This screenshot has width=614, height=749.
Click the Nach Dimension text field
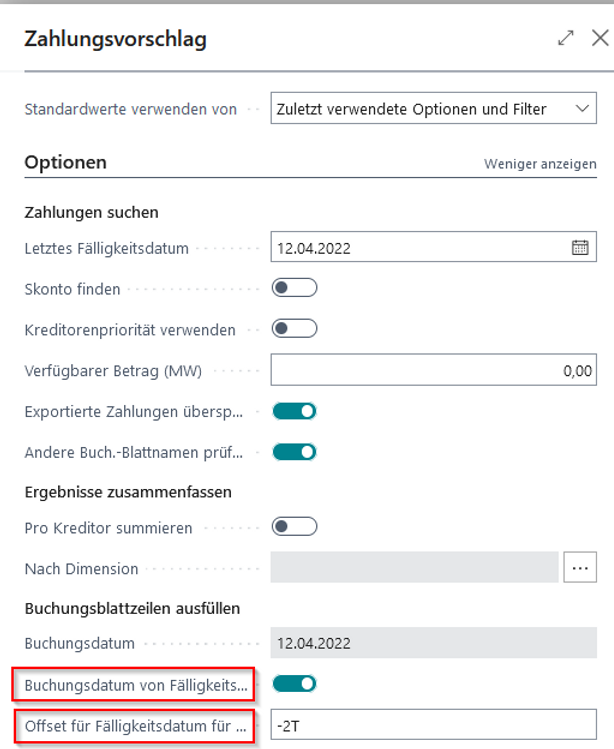pos(414,568)
